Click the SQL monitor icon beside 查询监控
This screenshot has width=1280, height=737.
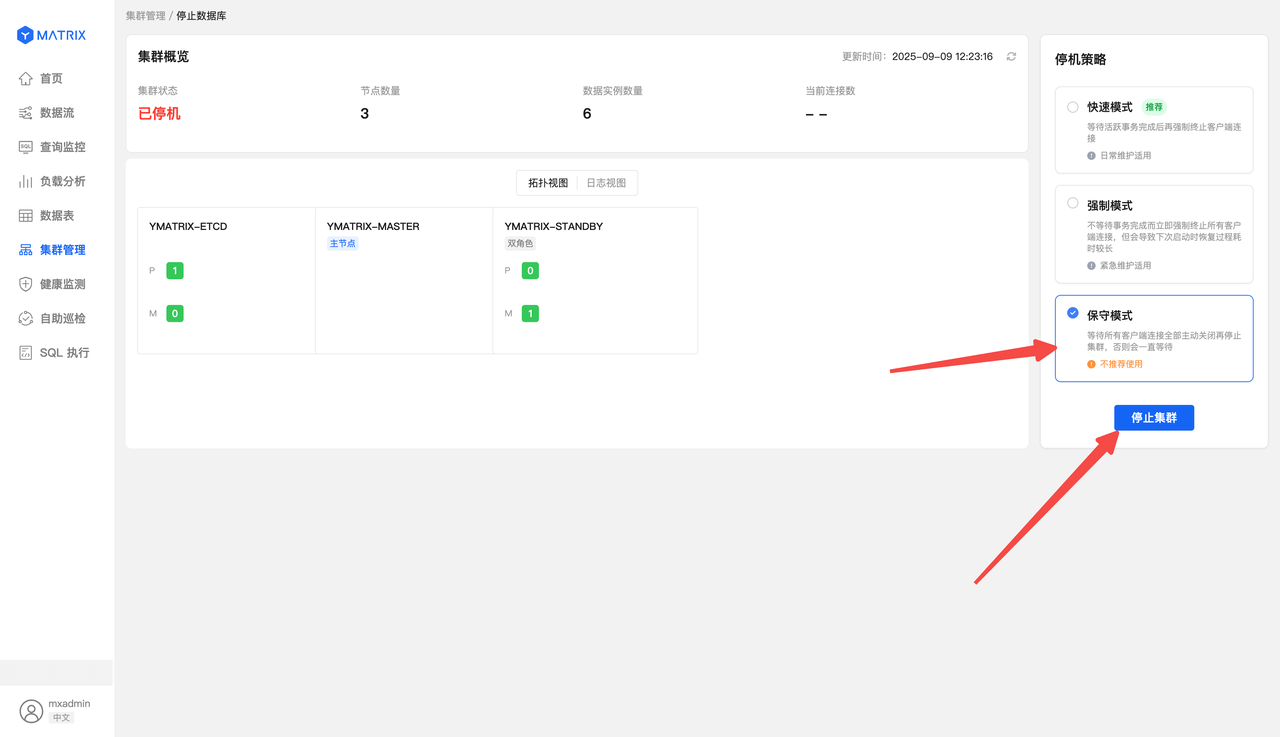click(x=26, y=147)
